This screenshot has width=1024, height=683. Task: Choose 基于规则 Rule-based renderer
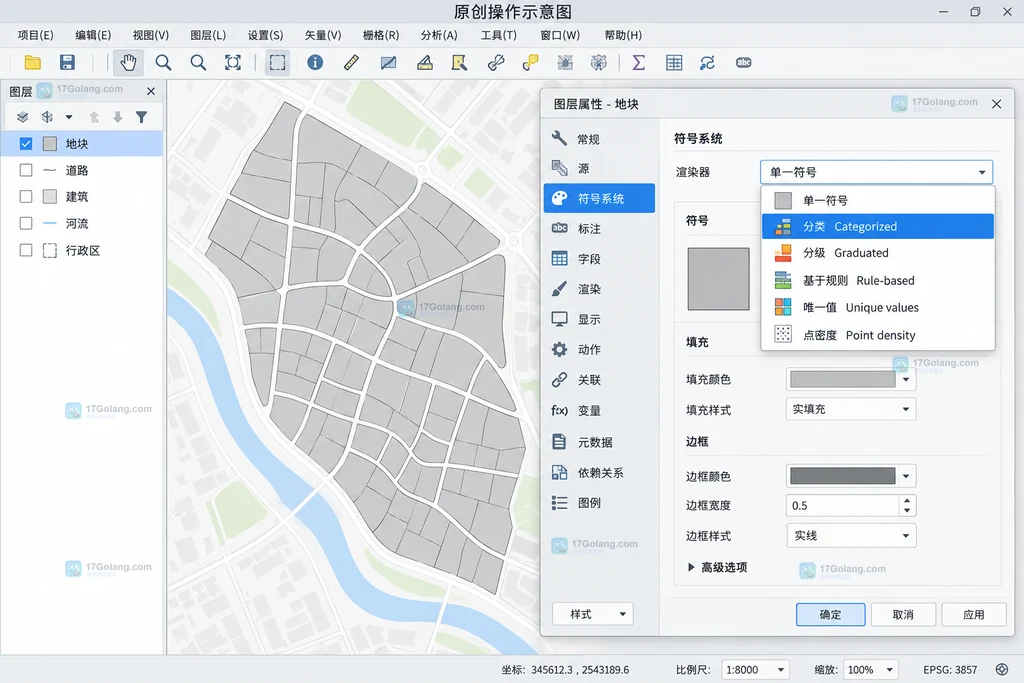(x=878, y=281)
